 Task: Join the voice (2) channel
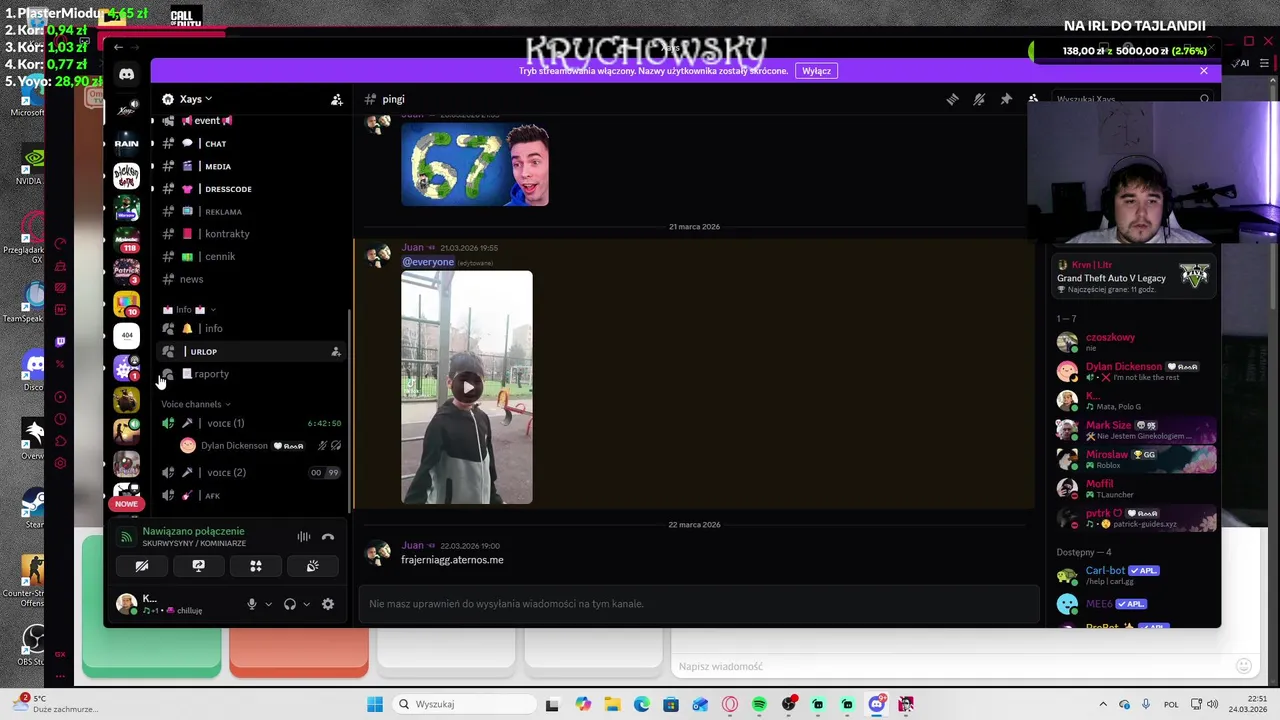[x=250, y=472]
